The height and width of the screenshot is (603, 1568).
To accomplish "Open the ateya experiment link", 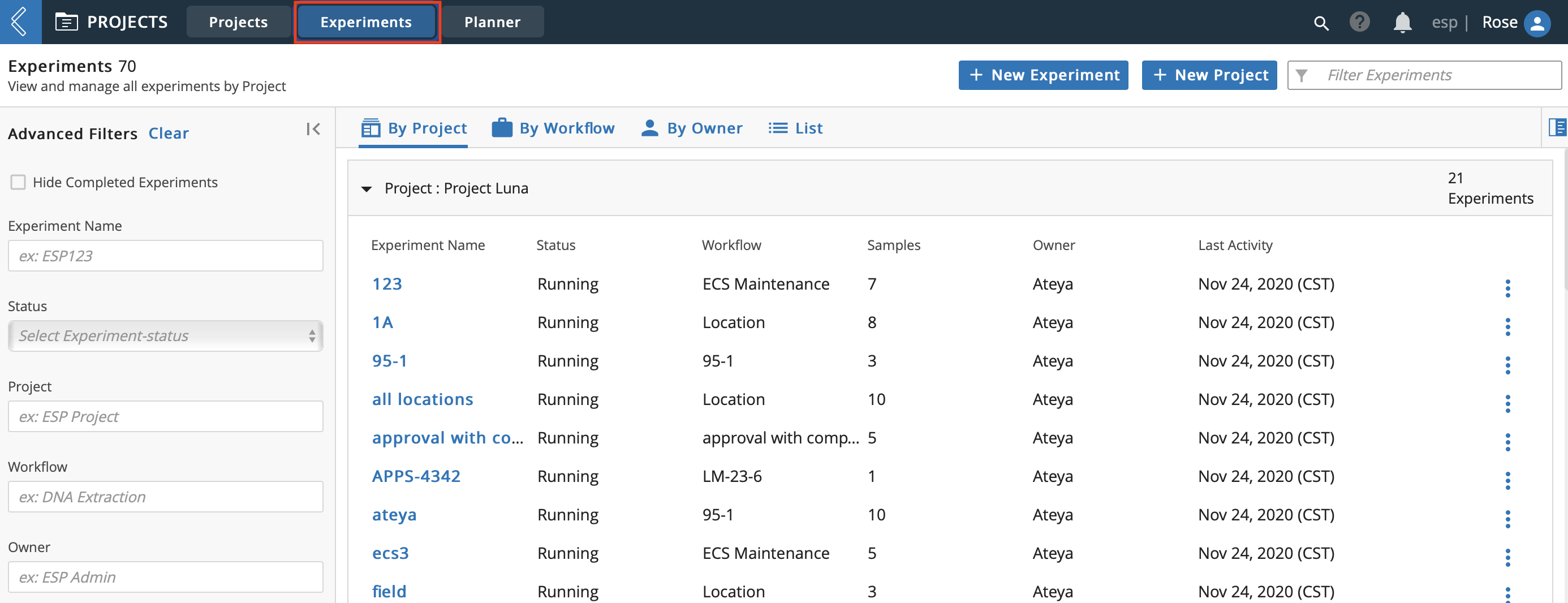I will coord(394,515).
